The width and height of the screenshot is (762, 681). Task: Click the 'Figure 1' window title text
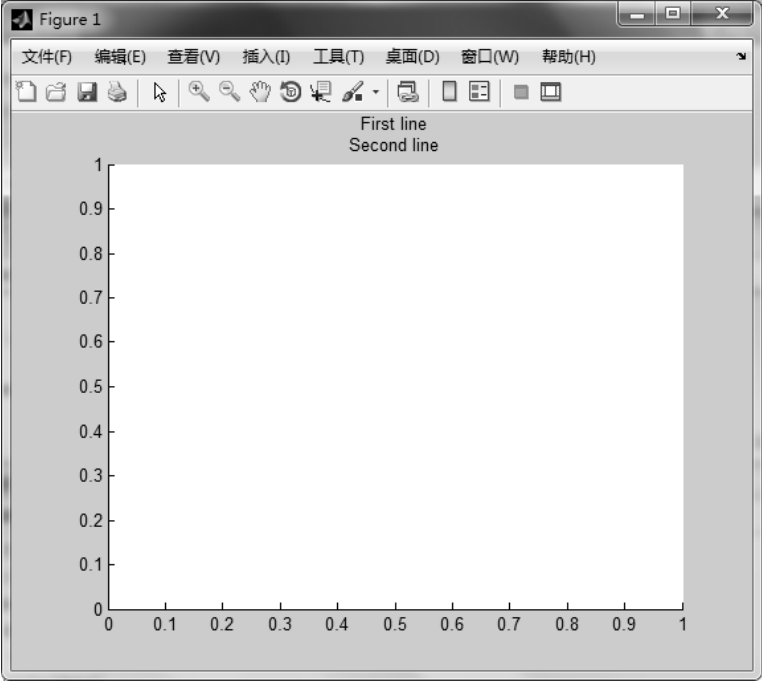(70, 20)
